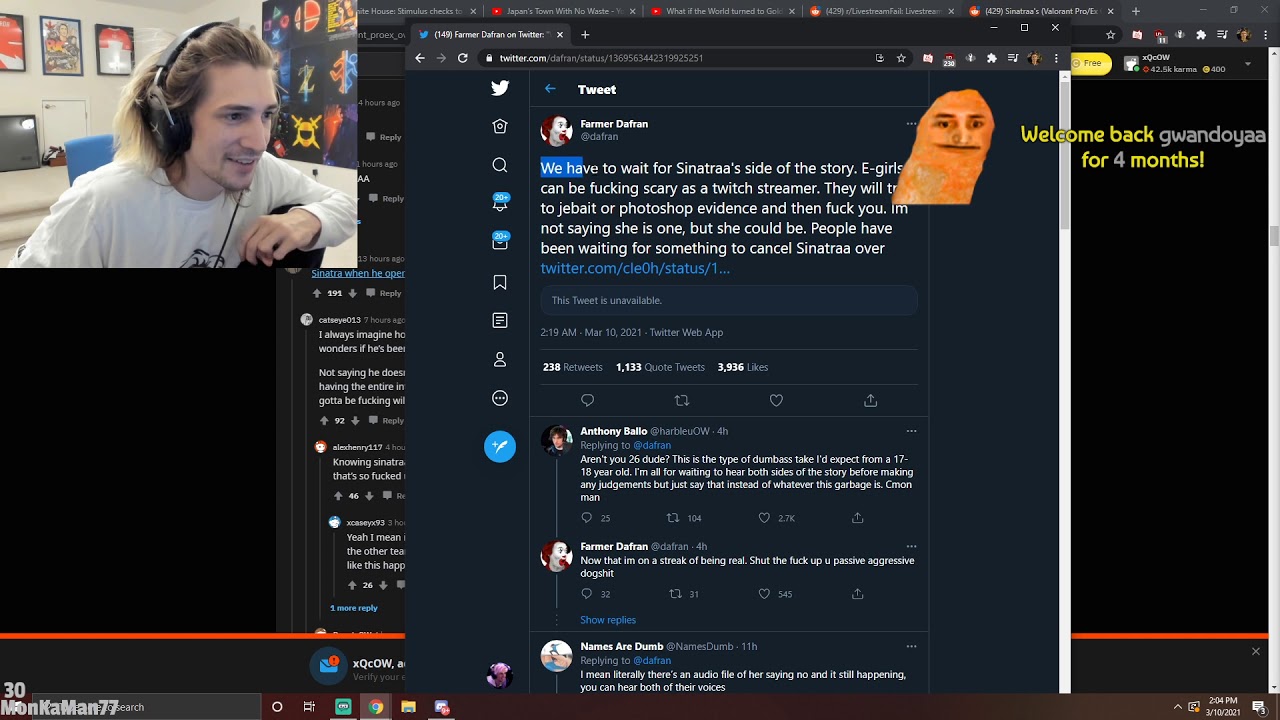Open Lists in Twitter's sidebar

(x=500, y=320)
